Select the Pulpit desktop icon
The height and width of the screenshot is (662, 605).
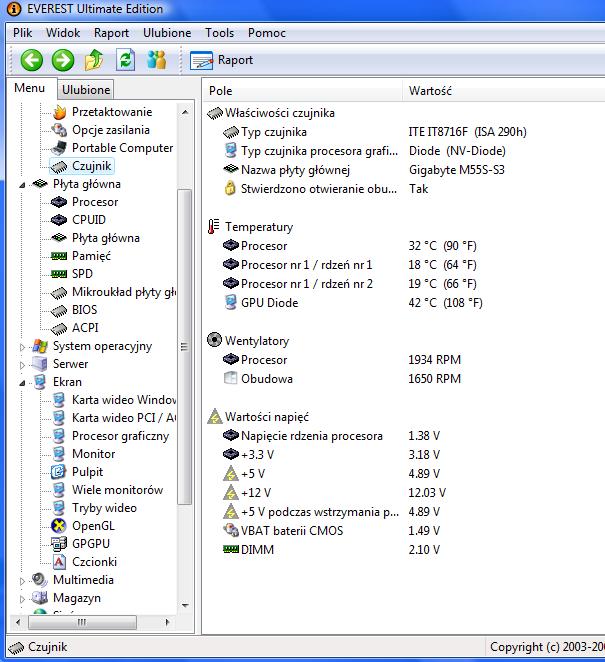58,472
